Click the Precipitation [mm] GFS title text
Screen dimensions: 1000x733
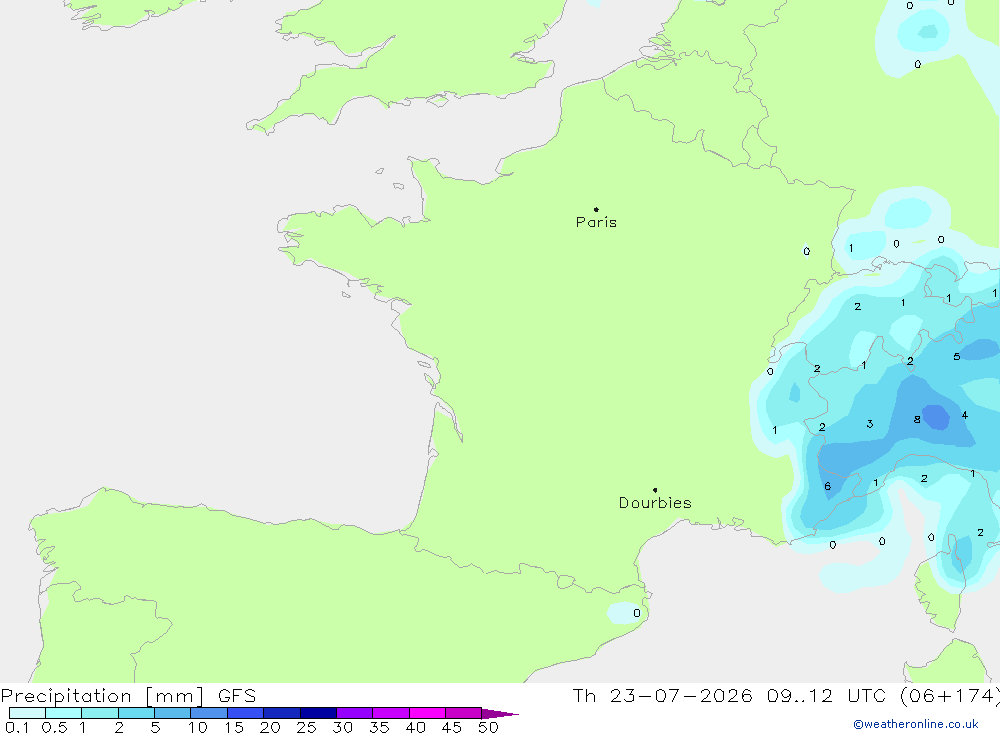tap(128, 695)
